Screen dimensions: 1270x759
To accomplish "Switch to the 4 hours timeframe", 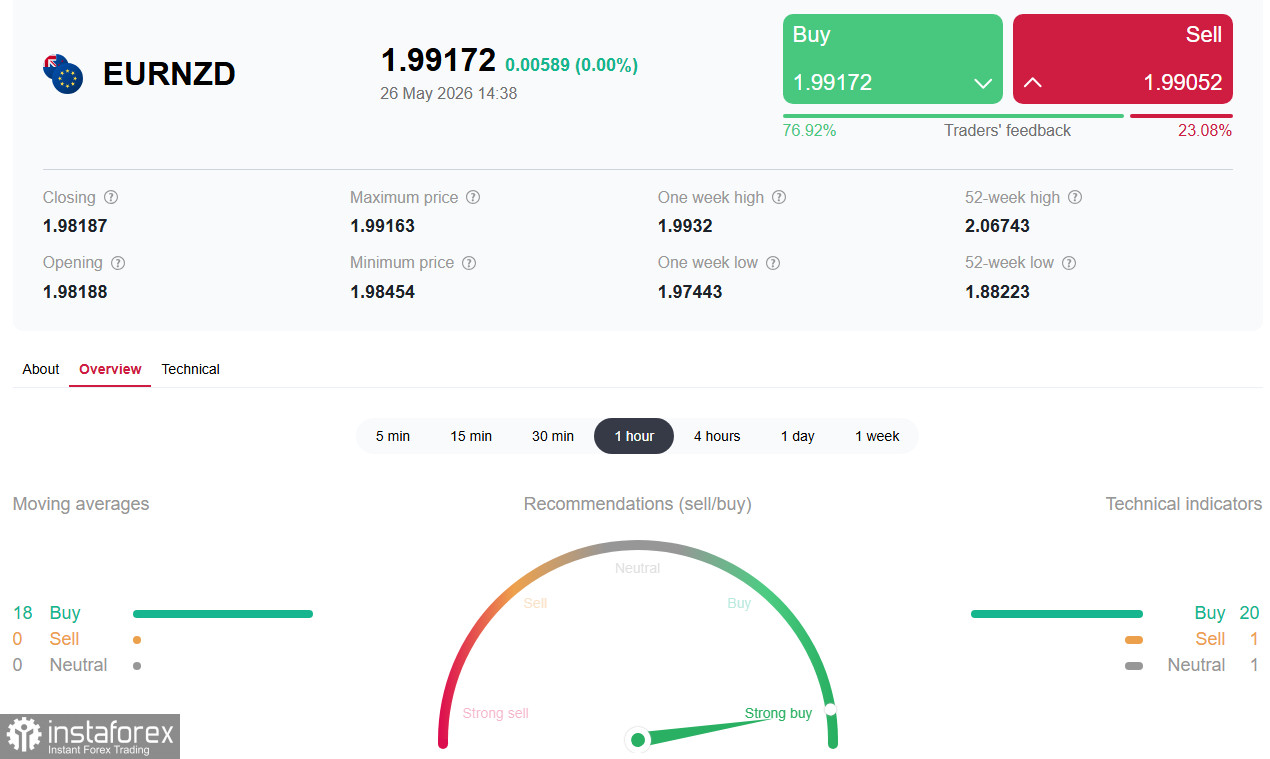I will pos(717,436).
